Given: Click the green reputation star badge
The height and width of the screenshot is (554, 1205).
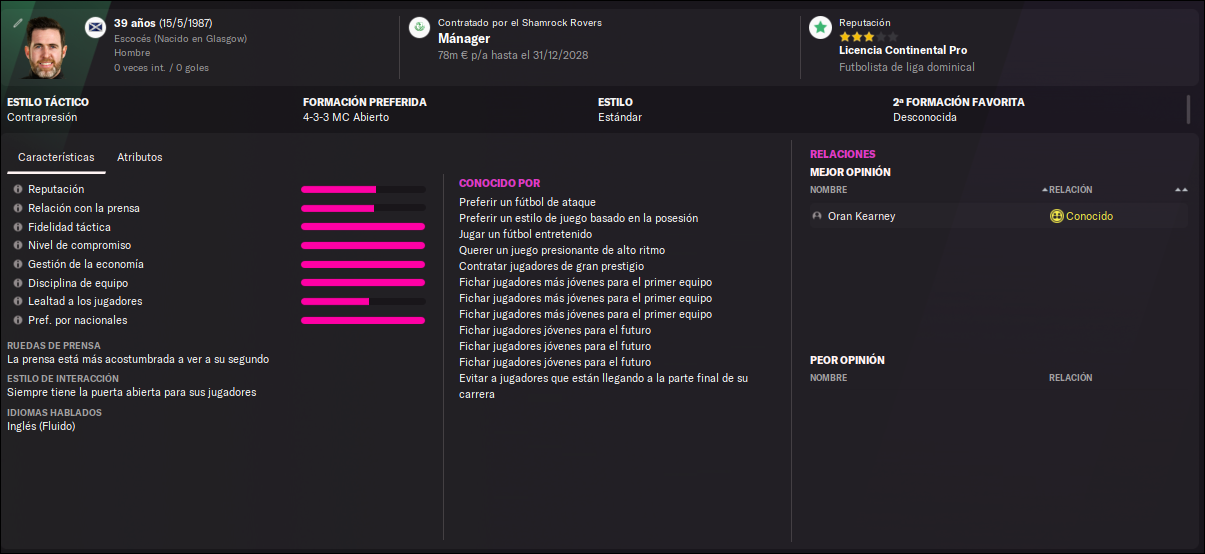Looking at the screenshot, I should (x=820, y=27).
